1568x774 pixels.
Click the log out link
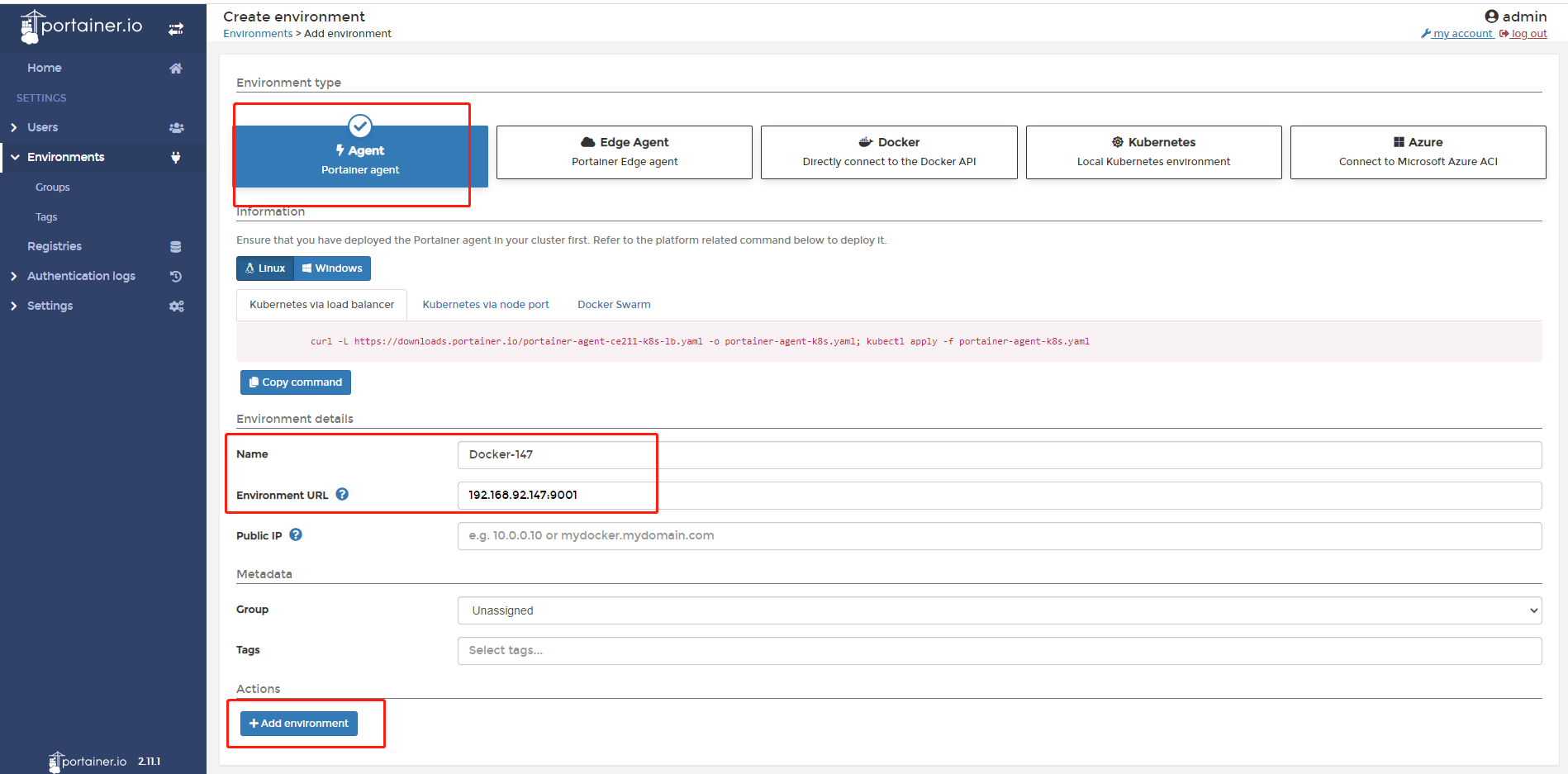tap(1523, 34)
